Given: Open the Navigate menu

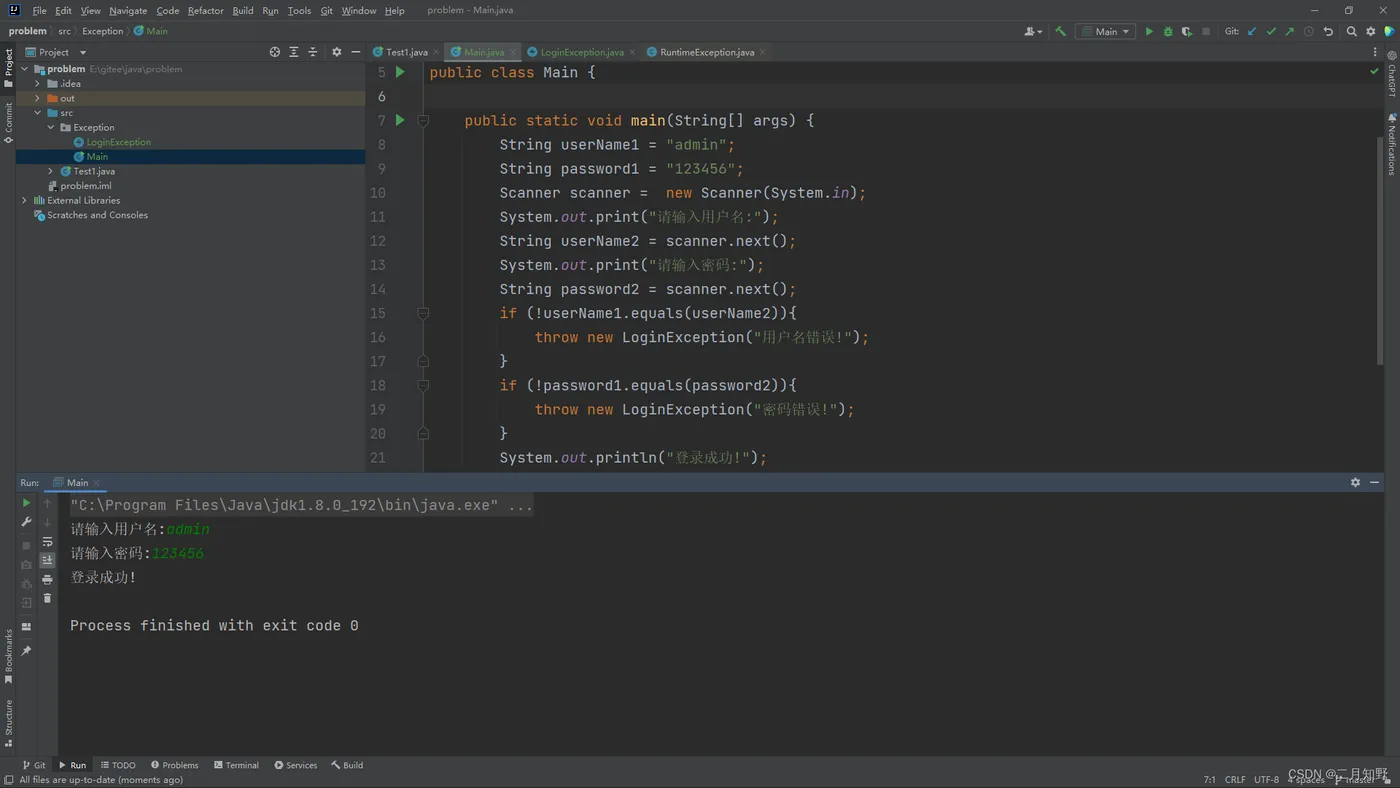Looking at the screenshot, I should [x=128, y=10].
